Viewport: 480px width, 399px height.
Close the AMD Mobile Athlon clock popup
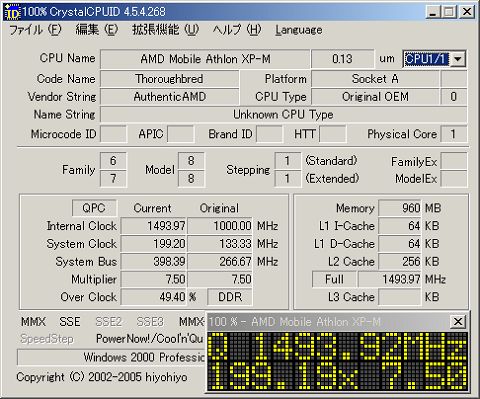(x=458, y=322)
